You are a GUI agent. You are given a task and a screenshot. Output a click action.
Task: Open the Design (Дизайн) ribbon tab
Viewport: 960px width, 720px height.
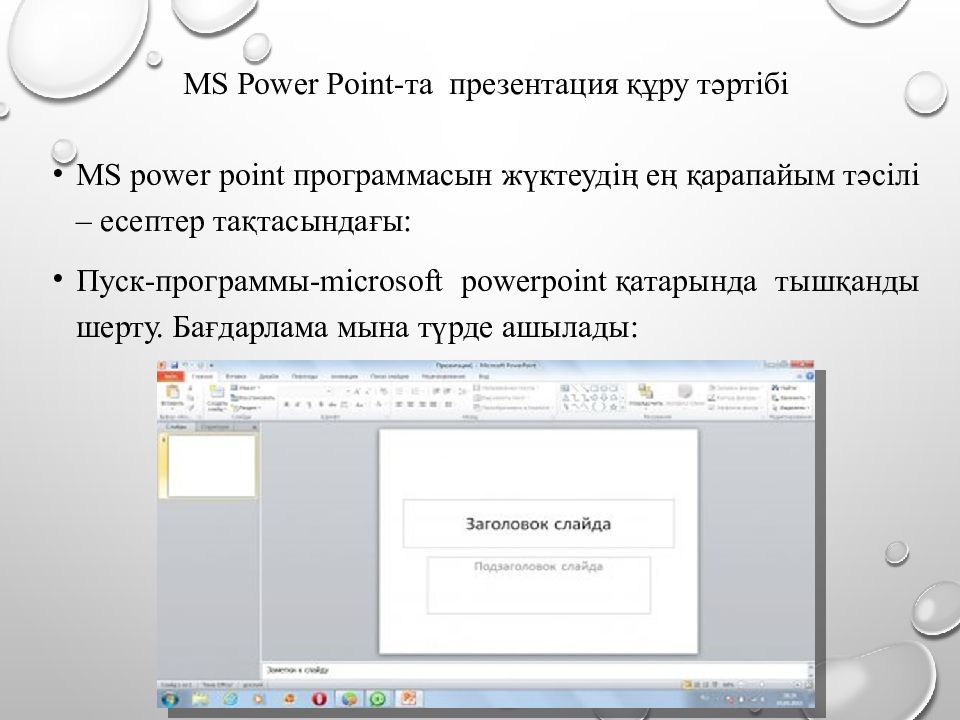click(269, 377)
